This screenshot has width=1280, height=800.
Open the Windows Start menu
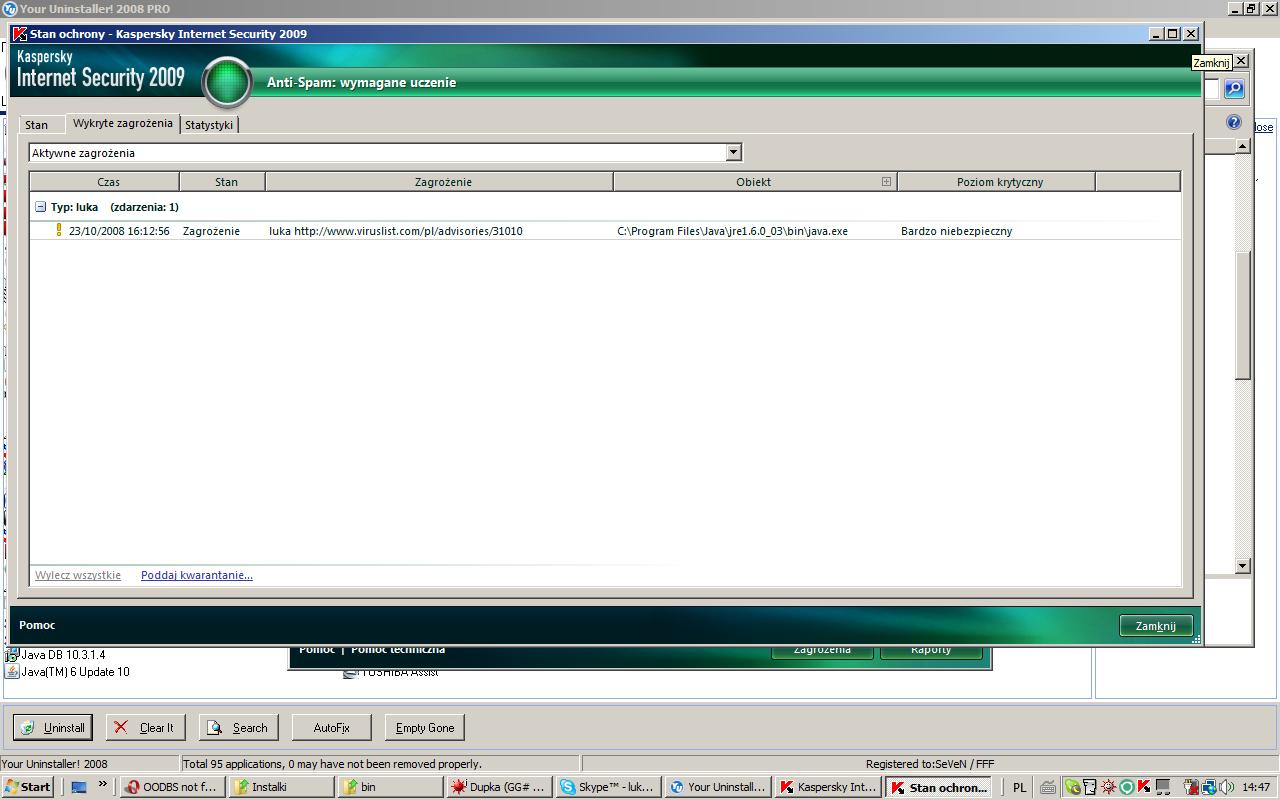coord(28,787)
